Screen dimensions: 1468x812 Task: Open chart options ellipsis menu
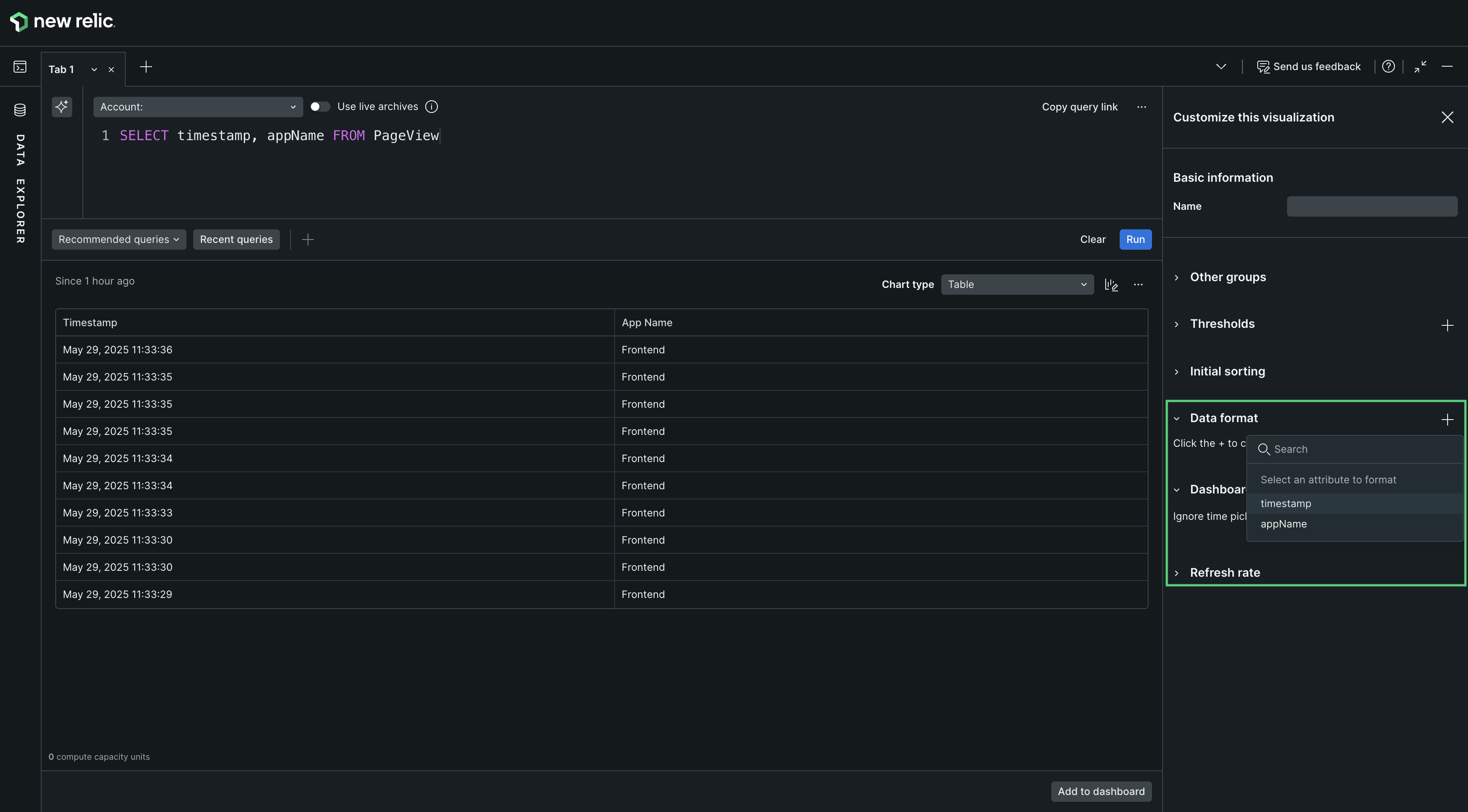coord(1138,285)
